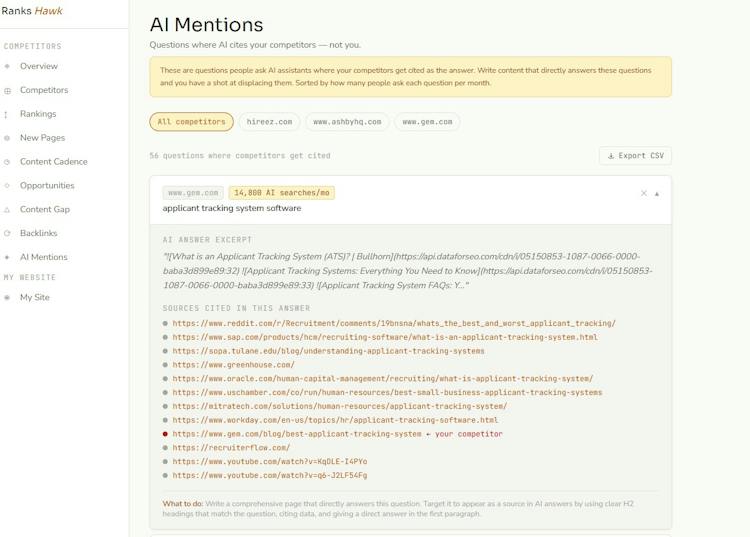Open Opportunities page
This screenshot has width=750, height=537.
(x=47, y=186)
